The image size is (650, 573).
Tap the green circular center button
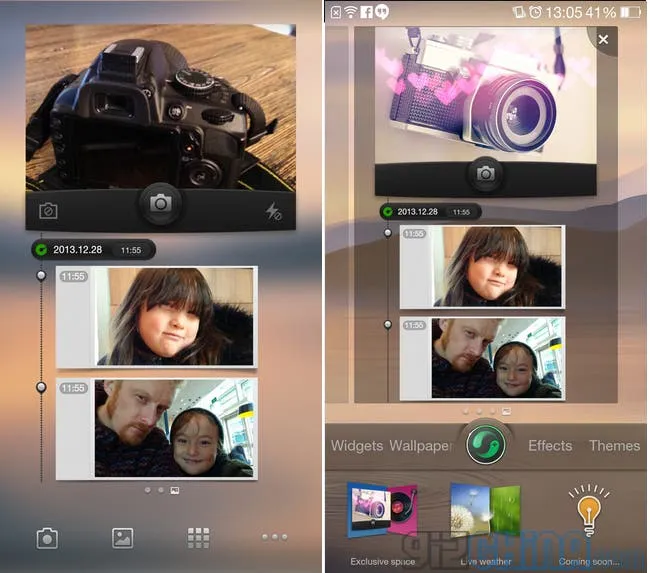pos(485,444)
